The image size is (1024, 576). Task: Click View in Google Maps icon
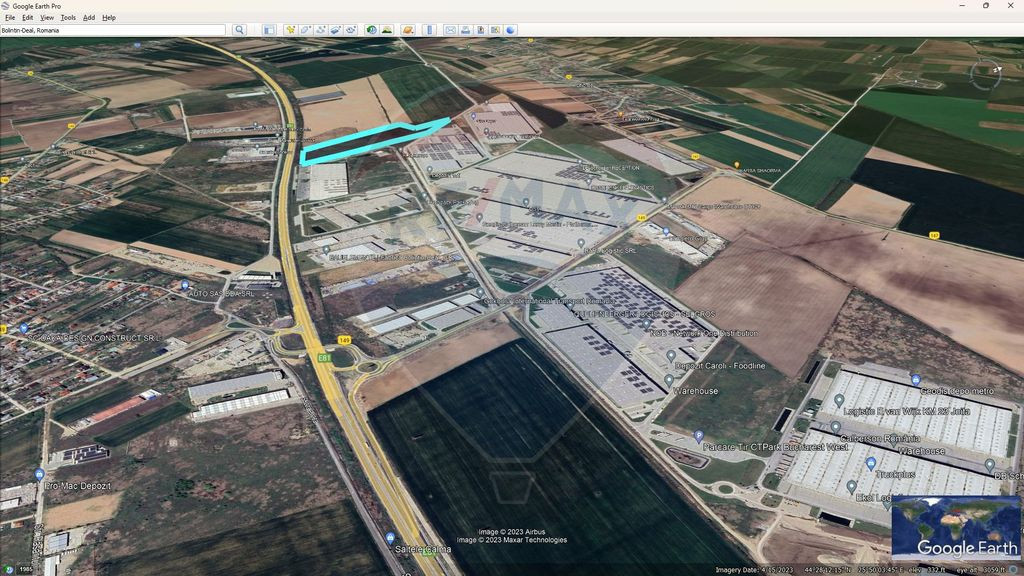pyautogui.click(x=495, y=30)
